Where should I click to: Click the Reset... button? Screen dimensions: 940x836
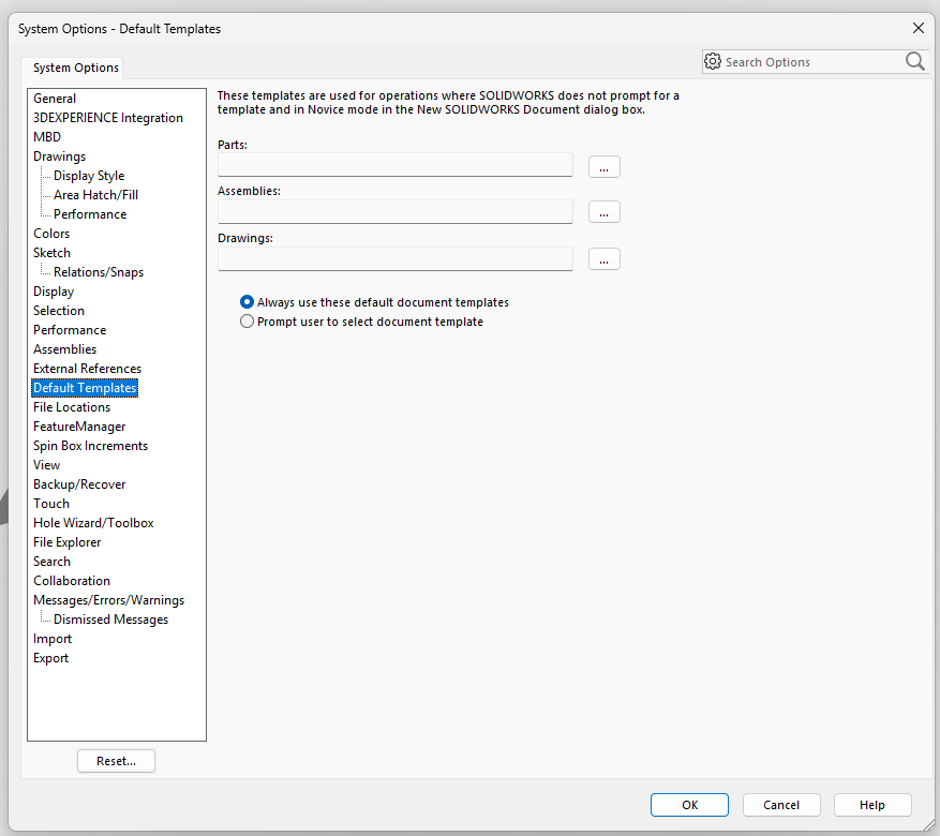click(x=116, y=760)
